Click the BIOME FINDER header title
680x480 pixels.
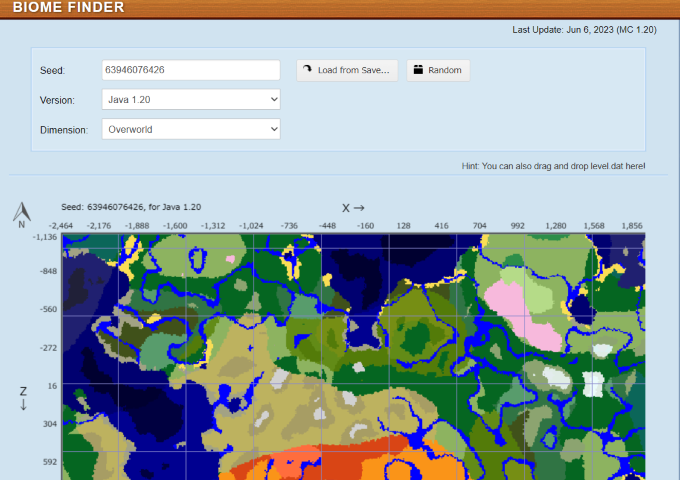coord(69,7)
